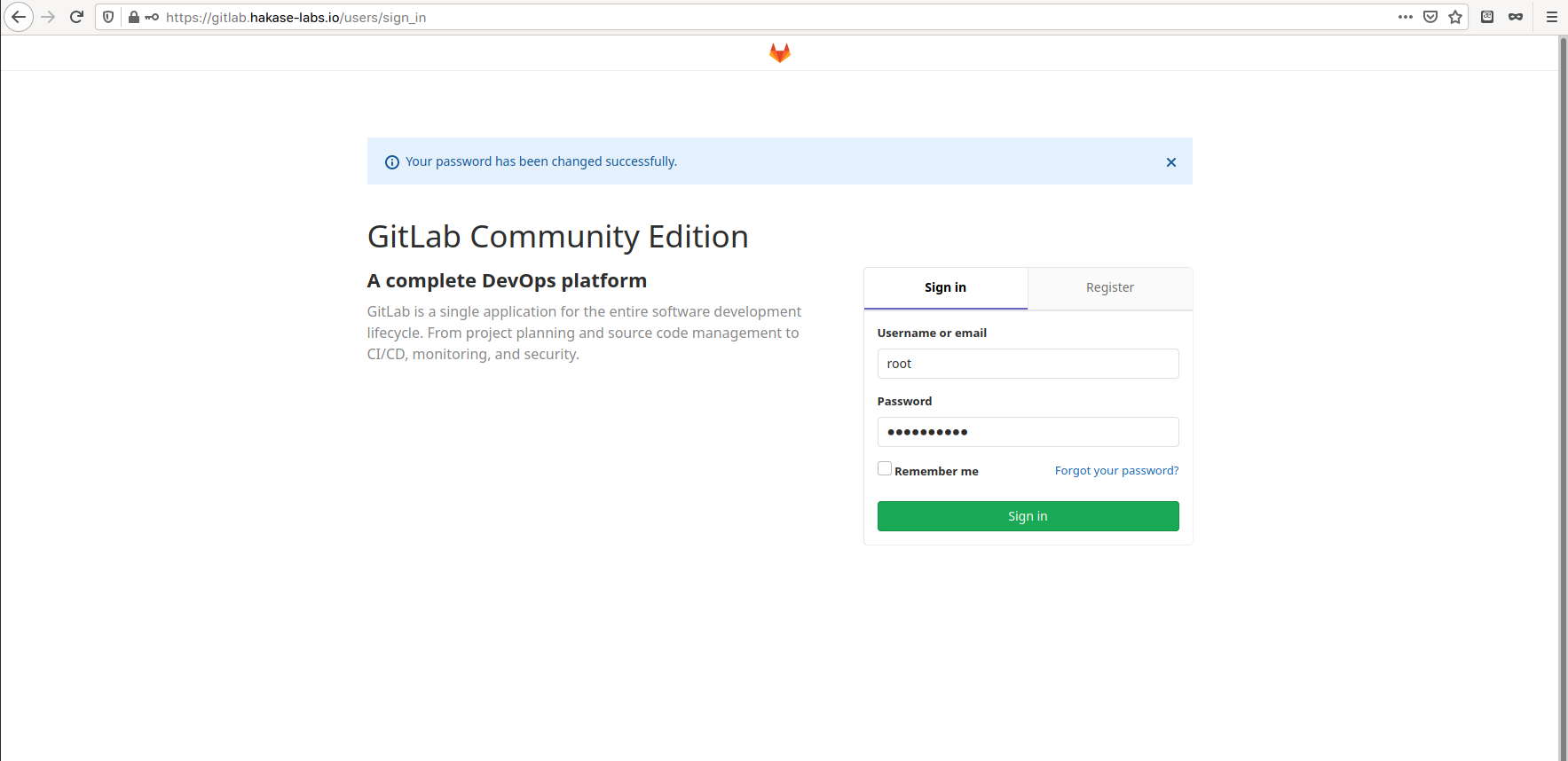Image resolution: width=1568 pixels, height=761 pixels.
Task: Click the 'GitLab Community Edition' heading
Action: [x=558, y=237]
